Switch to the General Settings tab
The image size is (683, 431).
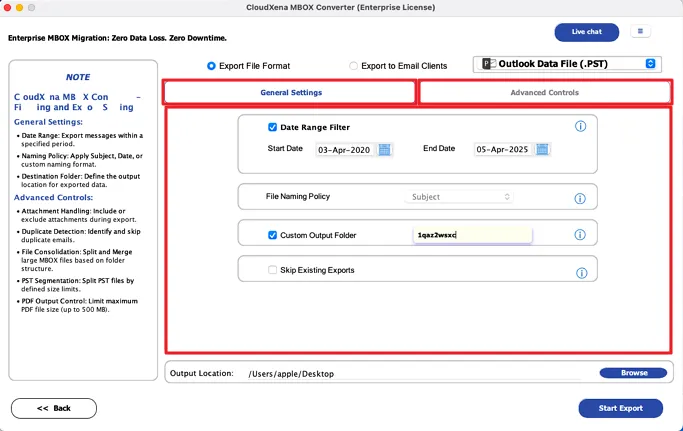pyautogui.click(x=290, y=92)
